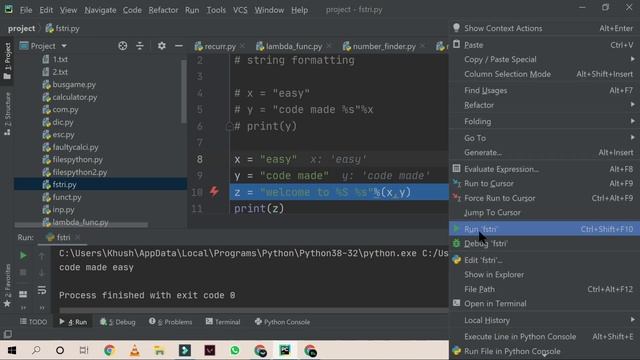This screenshot has height=360, width=640.
Task: Click the locate/scroll-from-source target icon
Action: (x=122, y=46)
